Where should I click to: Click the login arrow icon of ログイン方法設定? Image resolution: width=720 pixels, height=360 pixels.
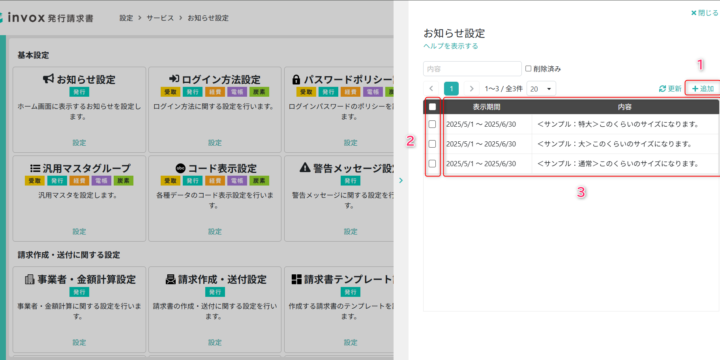(174, 79)
